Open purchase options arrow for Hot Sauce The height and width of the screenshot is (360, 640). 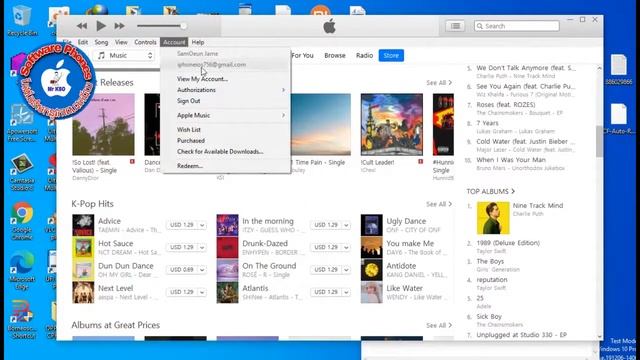coord(202,247)
